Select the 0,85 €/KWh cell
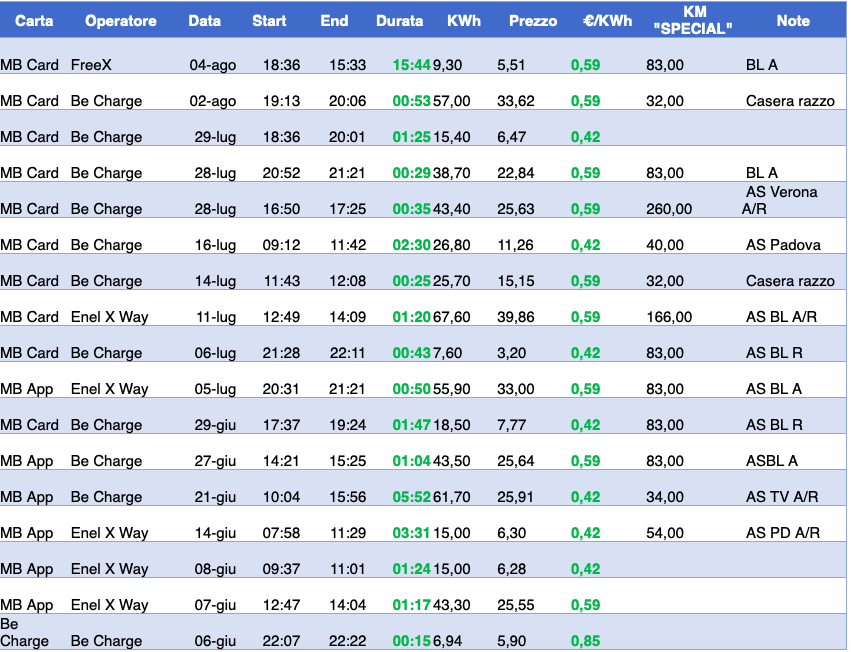 pos(585,641)
